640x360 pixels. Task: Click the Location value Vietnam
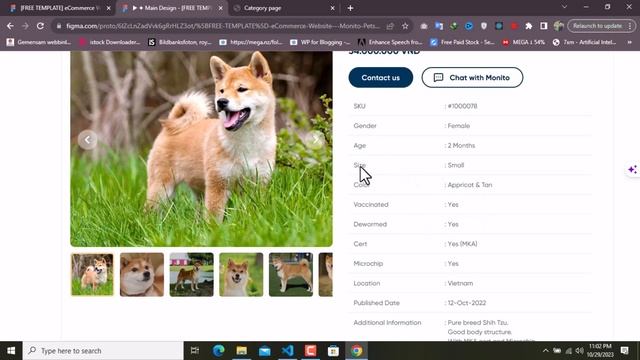coord(460,283)
